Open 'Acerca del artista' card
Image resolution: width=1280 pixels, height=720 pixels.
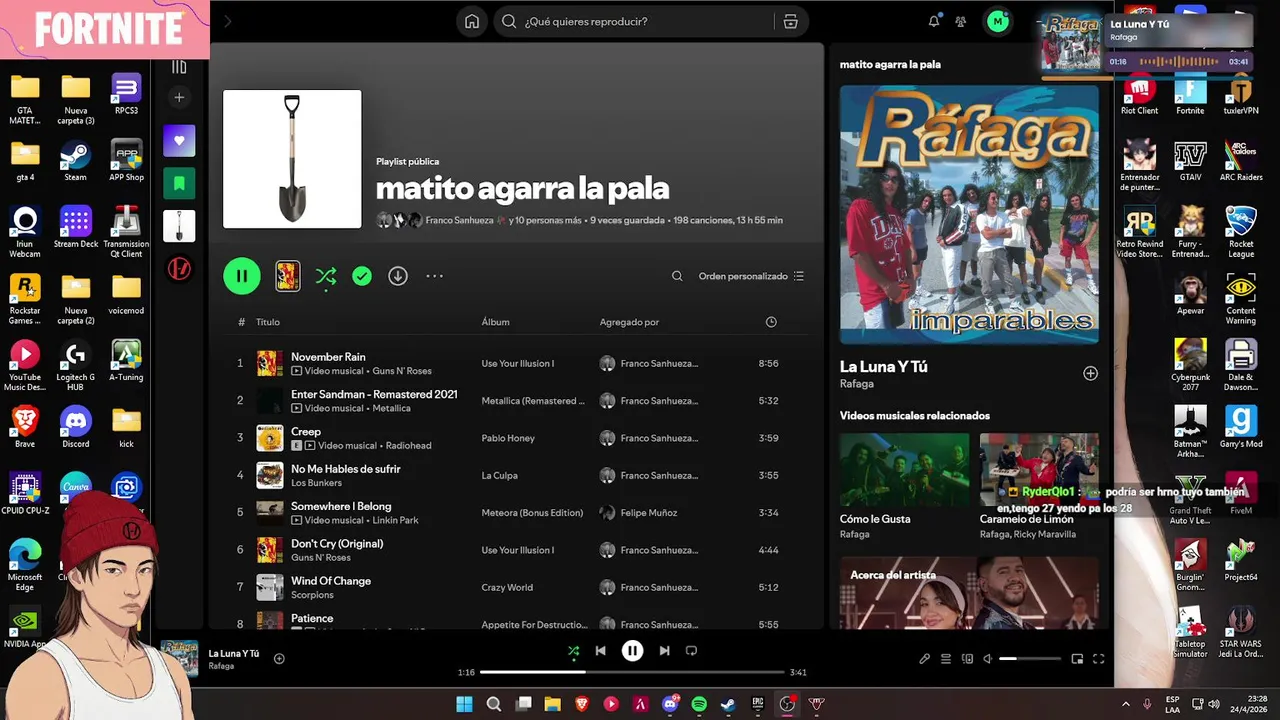point(969,592)
